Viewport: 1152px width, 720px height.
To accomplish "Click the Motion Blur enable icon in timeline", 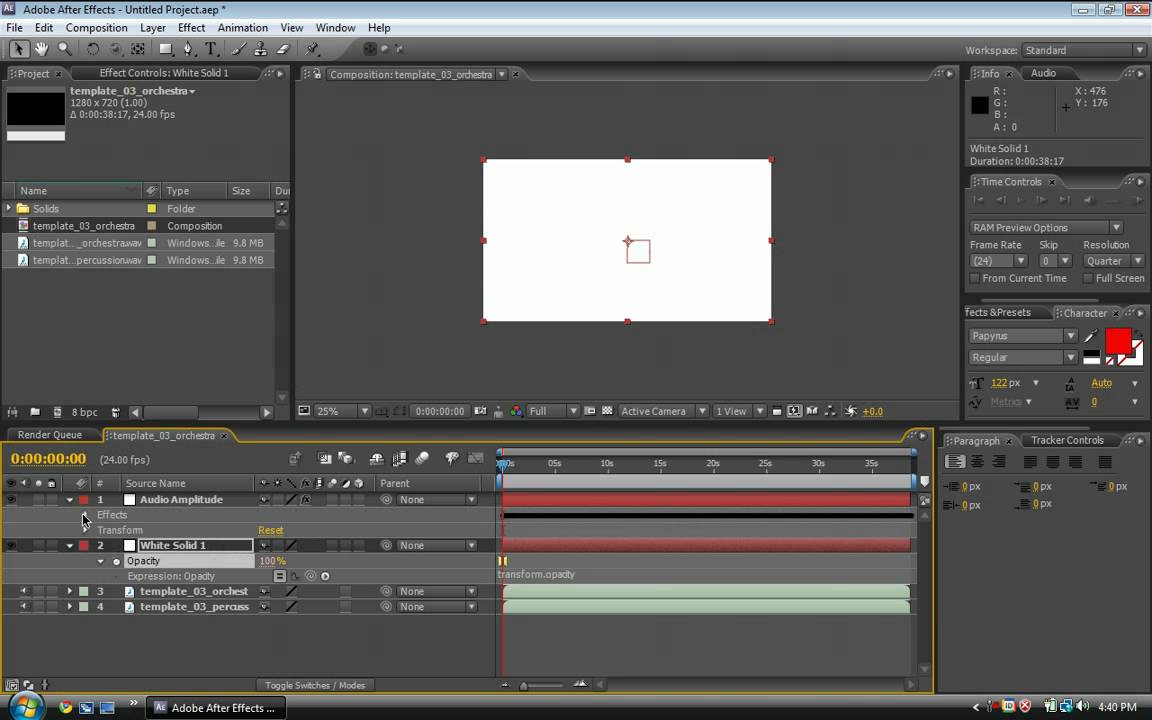I will pos(422,458).
